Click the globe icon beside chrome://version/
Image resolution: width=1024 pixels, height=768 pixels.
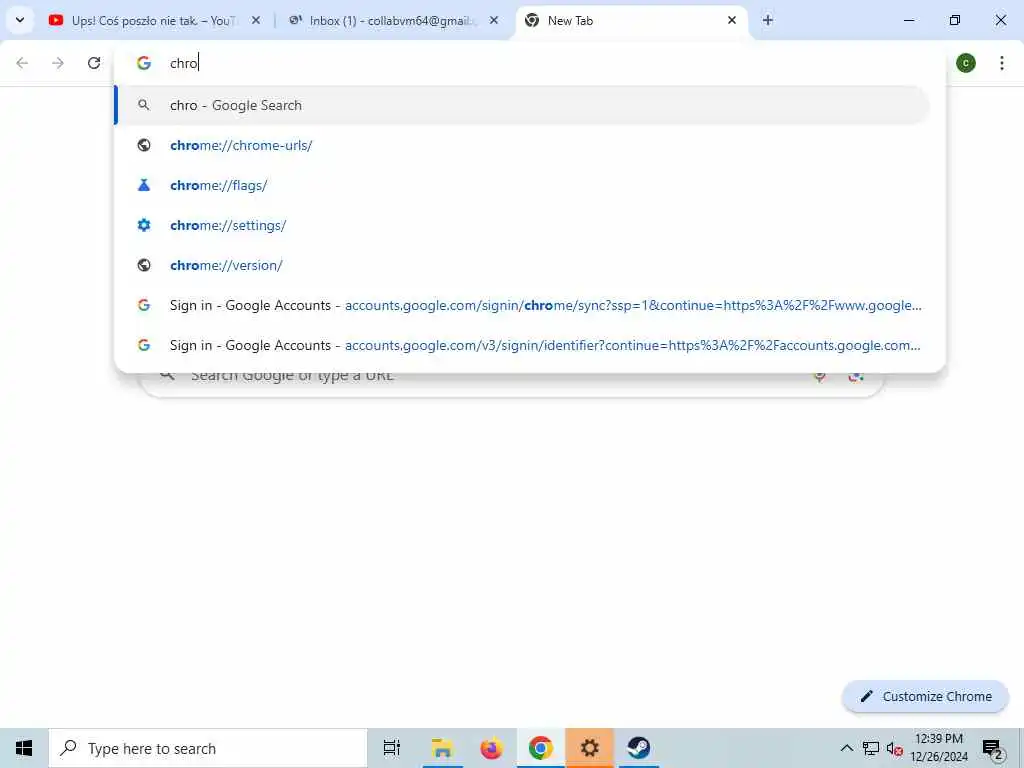point(144,265)
